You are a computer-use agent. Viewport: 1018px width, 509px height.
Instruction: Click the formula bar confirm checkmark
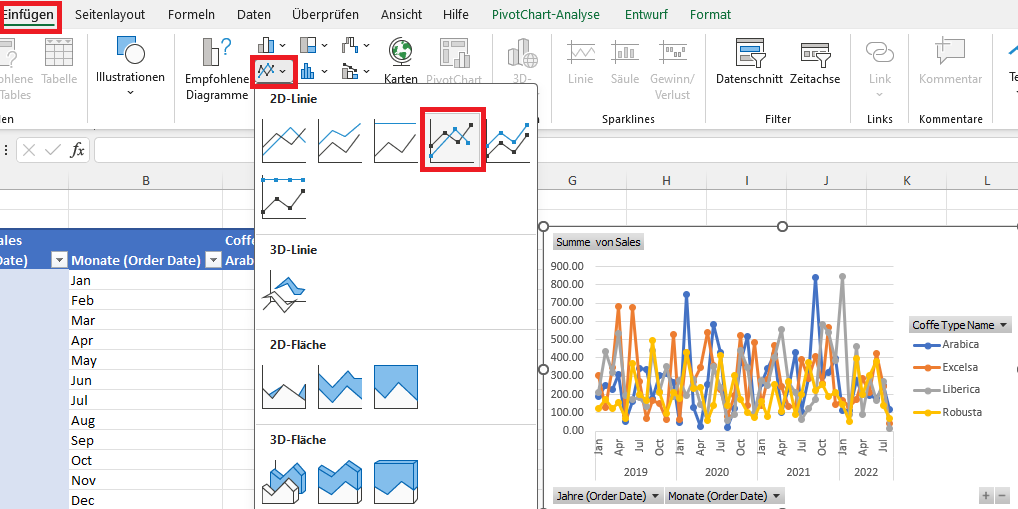(53, 151)
